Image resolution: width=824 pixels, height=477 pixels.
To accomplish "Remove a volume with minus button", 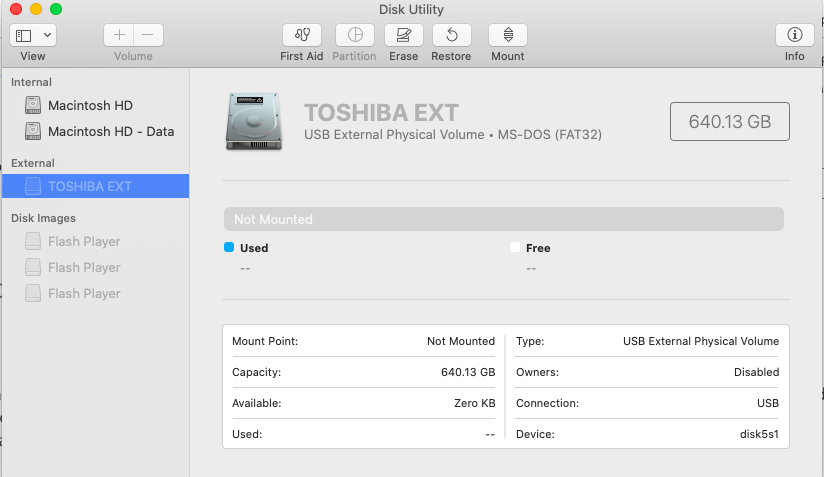I will pos(148,35).
